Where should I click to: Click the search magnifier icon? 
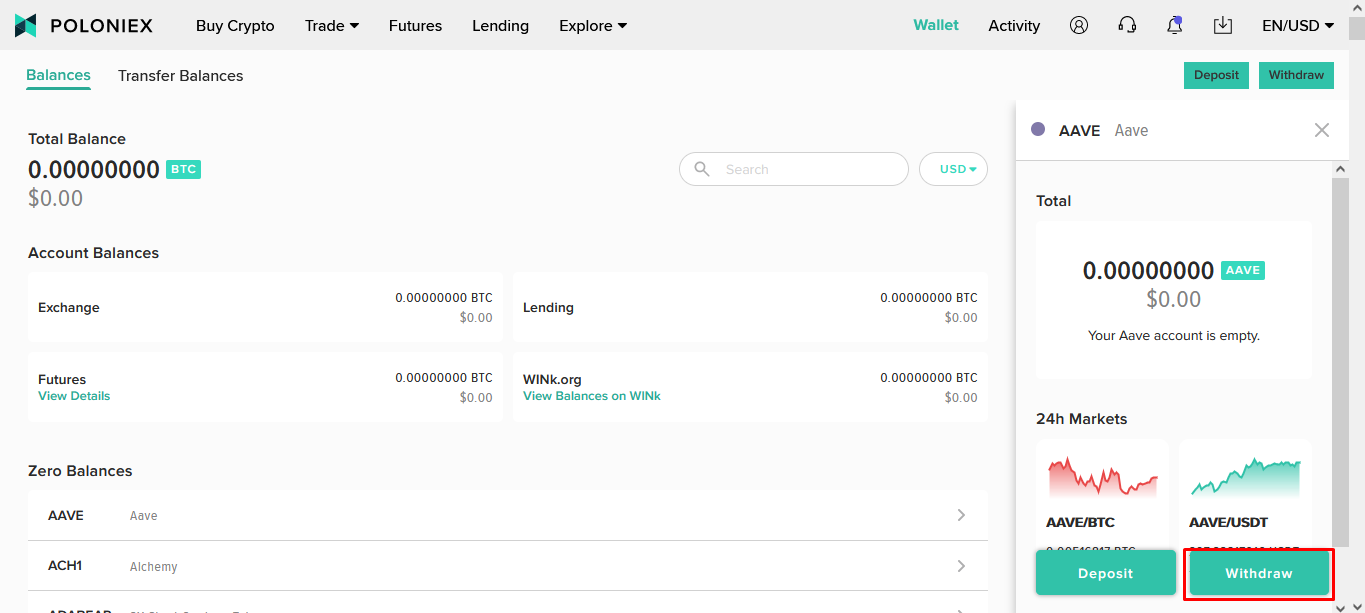tap(702, 169)
